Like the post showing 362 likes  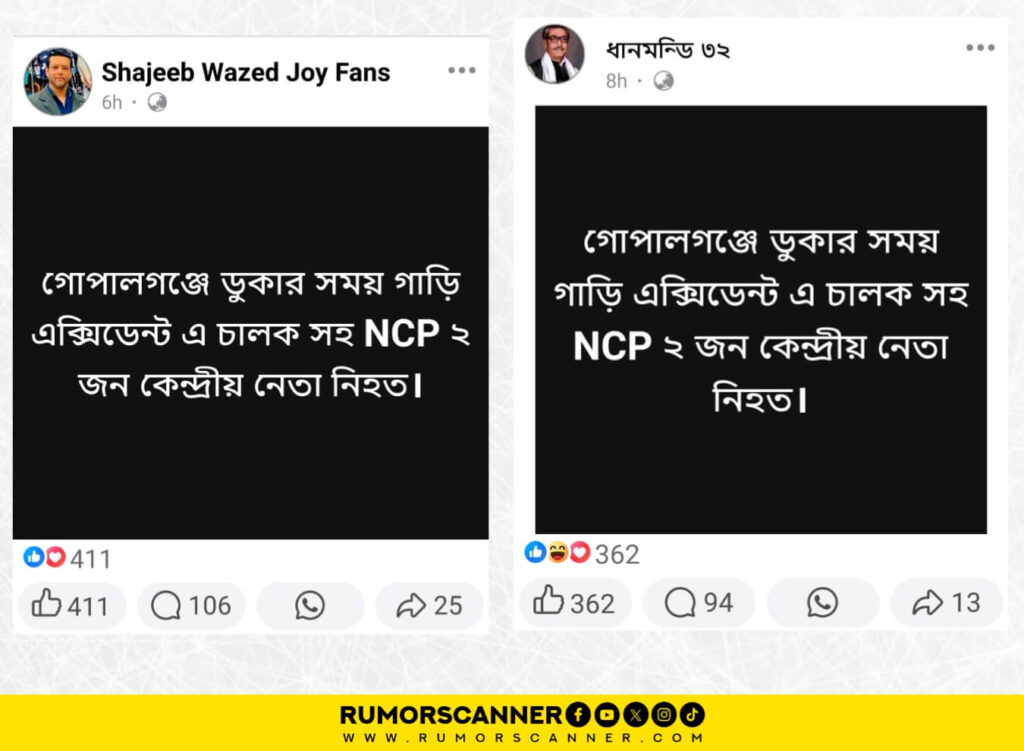575,602
